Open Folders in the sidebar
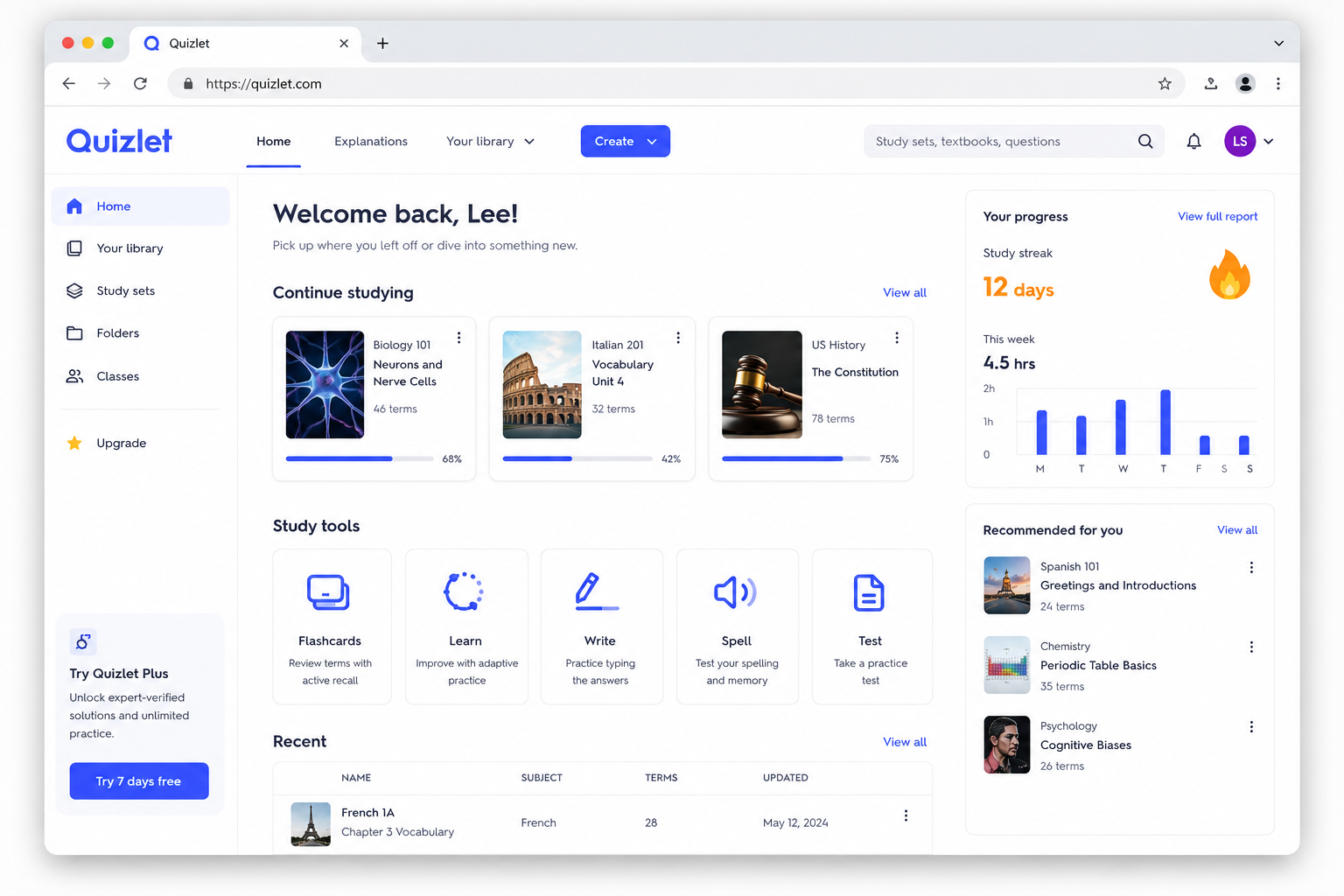Image resolution: width=1344 pixels, height=896 pixels. (141, 333)
